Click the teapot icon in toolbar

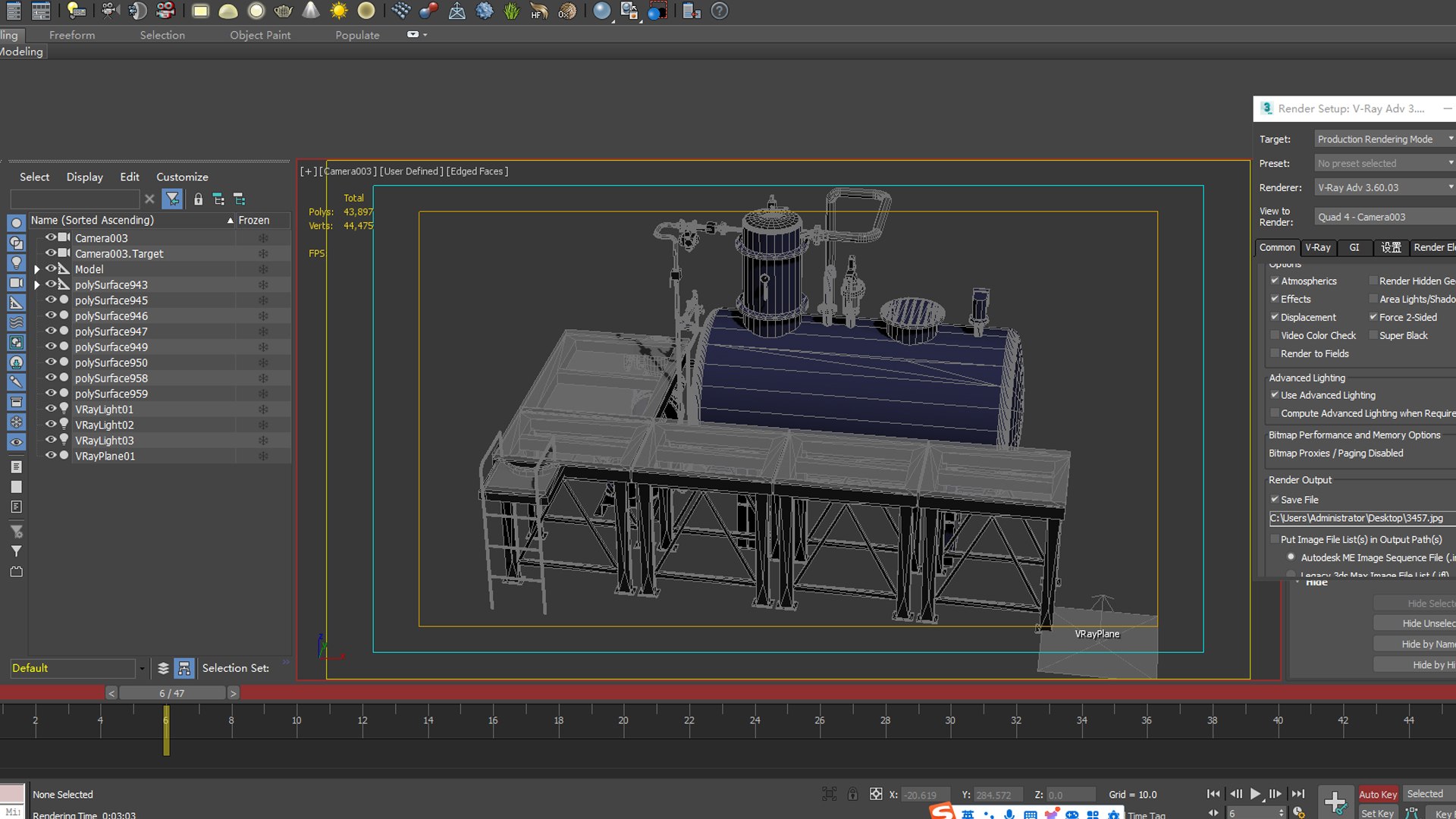pos(284,11)
